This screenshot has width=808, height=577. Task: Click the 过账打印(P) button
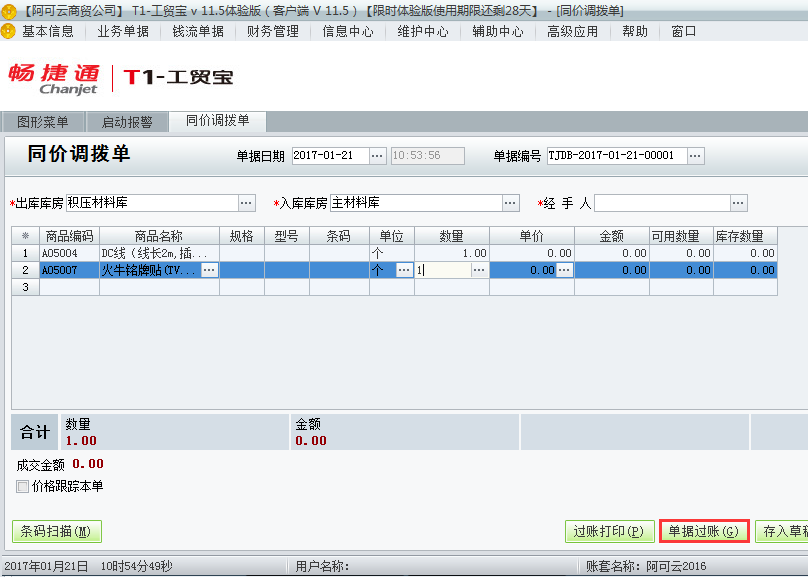[x=610, y=531]
